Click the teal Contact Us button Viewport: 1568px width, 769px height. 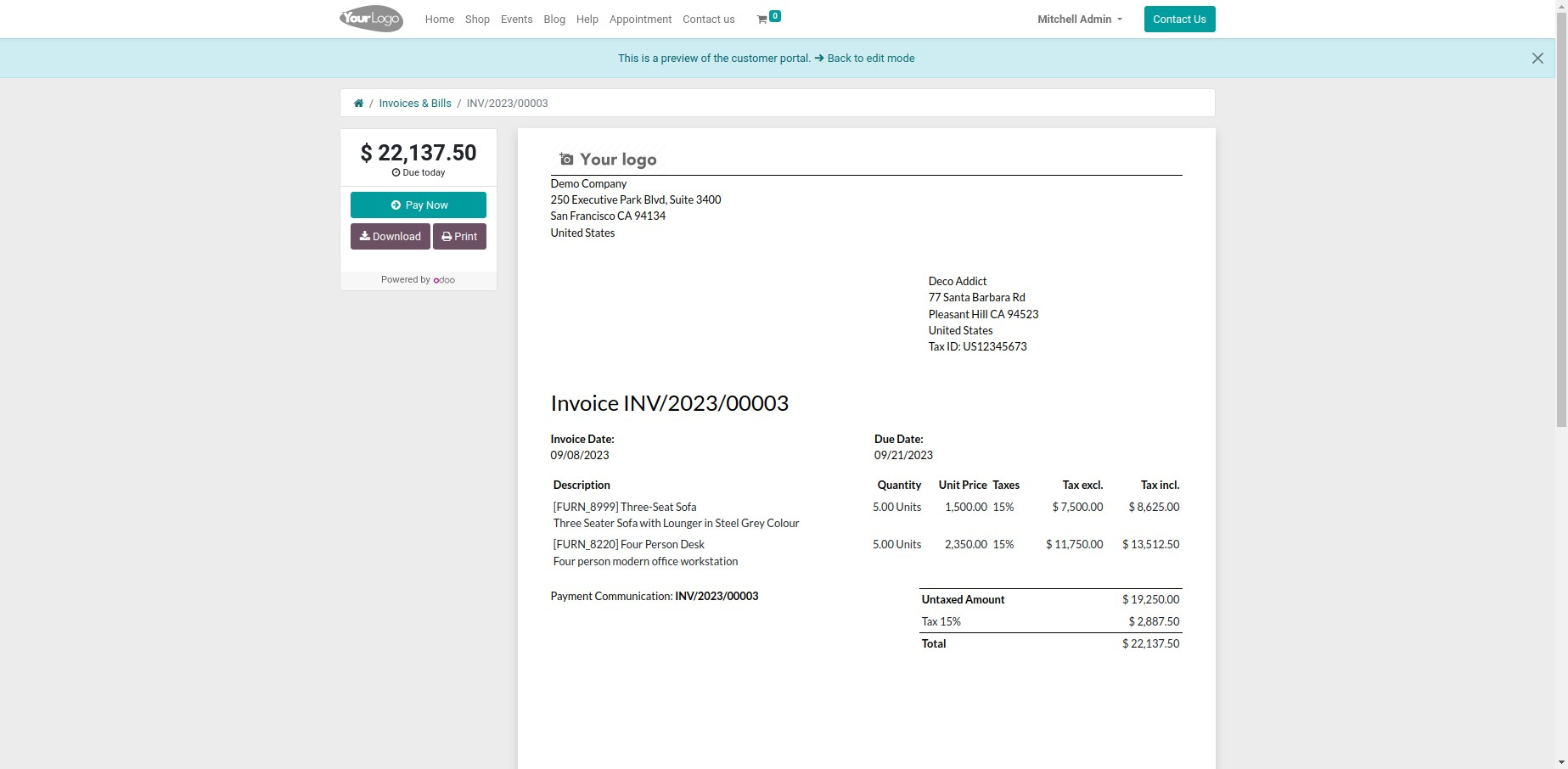[1178, 20]
